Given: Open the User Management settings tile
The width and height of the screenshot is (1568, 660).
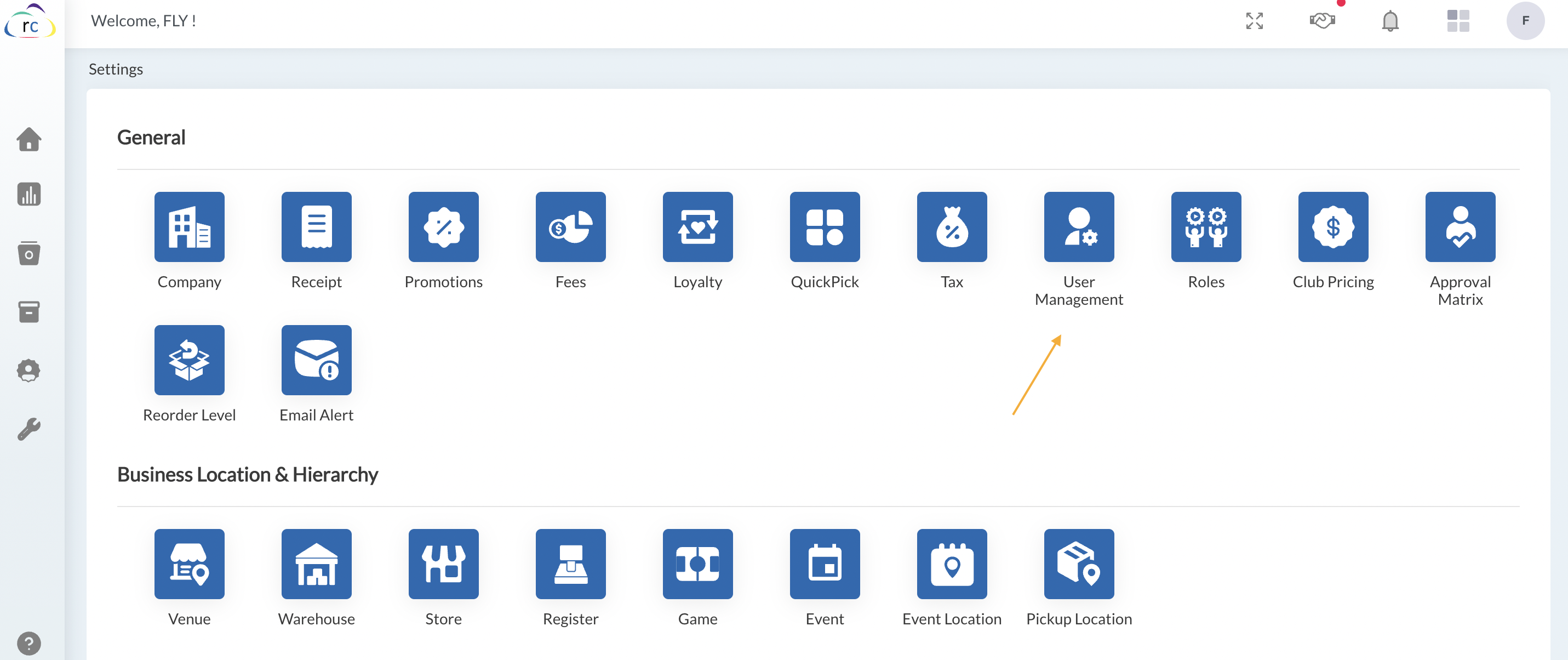Looking at the screenshot, I should point(1078,226).
